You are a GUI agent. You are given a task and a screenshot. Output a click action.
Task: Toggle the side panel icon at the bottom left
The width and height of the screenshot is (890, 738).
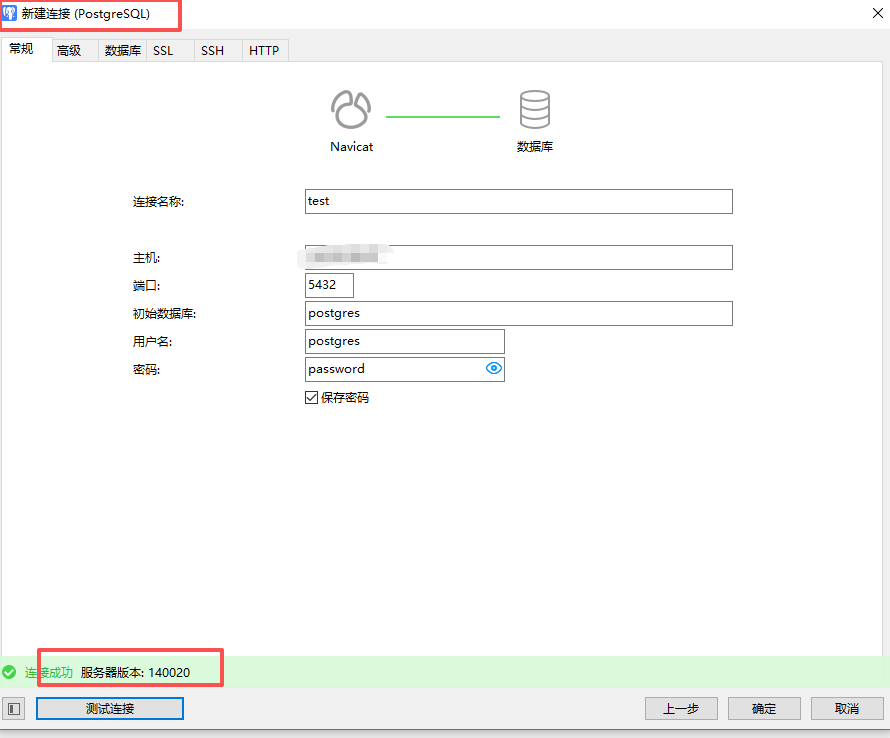[14, 709]
